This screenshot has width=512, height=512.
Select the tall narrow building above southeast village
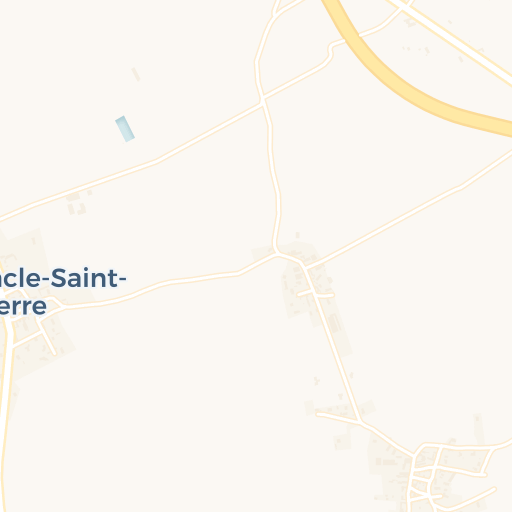478,429
